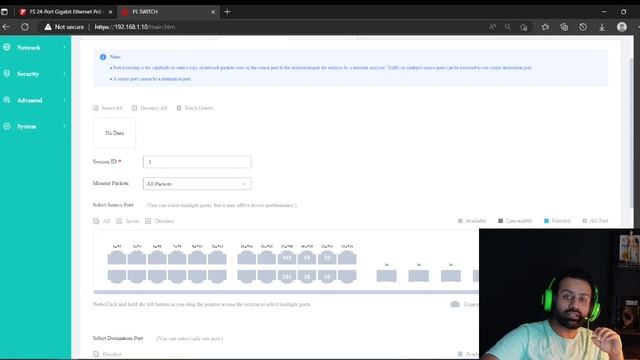This screenshot has height=360, width=640.
Task: Click the Selected legend swatch
Action: [x=546, y=221]
